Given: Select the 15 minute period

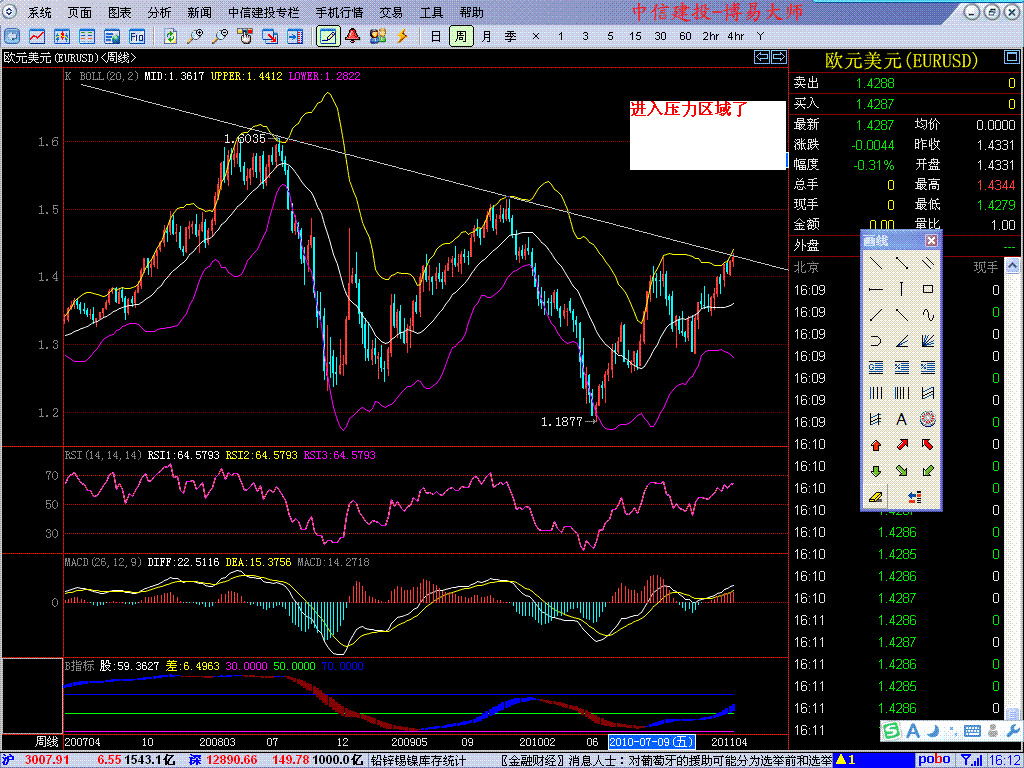Looking at the screenshot, I should coord(635,37).
